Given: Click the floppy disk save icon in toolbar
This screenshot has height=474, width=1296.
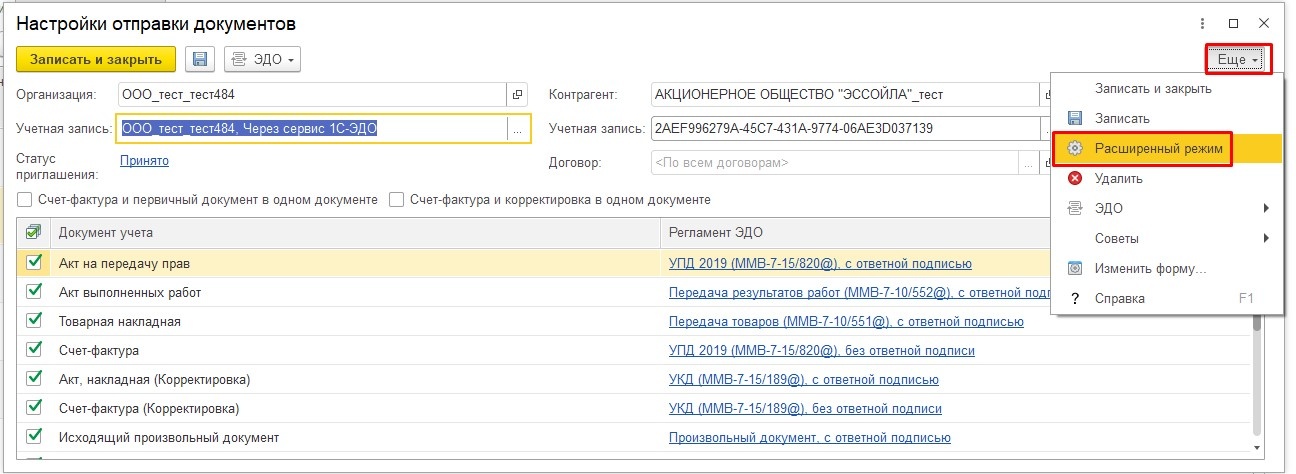Looking at the screenshot, I should [x=200, y=59].
